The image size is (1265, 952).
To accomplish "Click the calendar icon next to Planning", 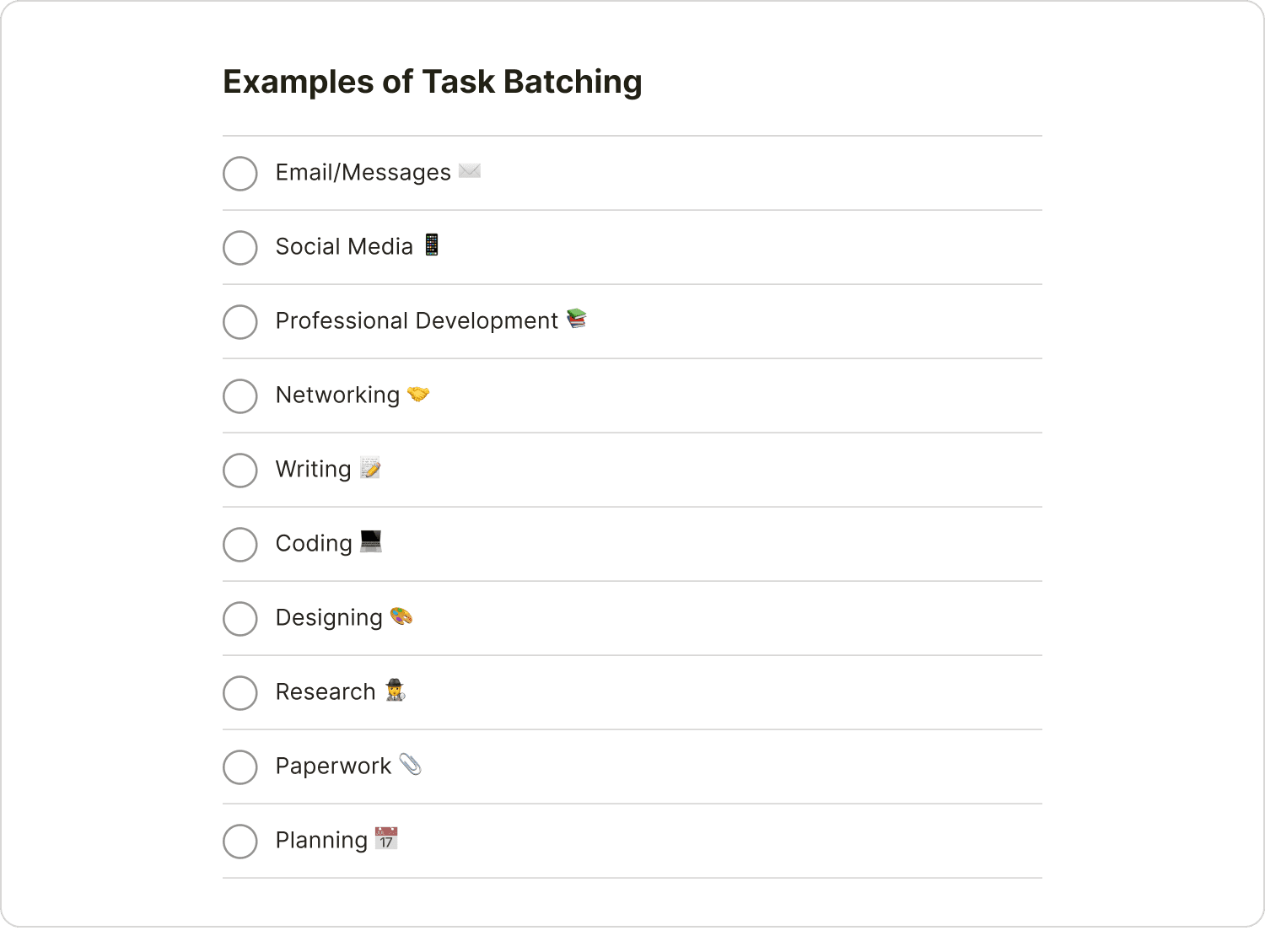I will coord(386,839).
